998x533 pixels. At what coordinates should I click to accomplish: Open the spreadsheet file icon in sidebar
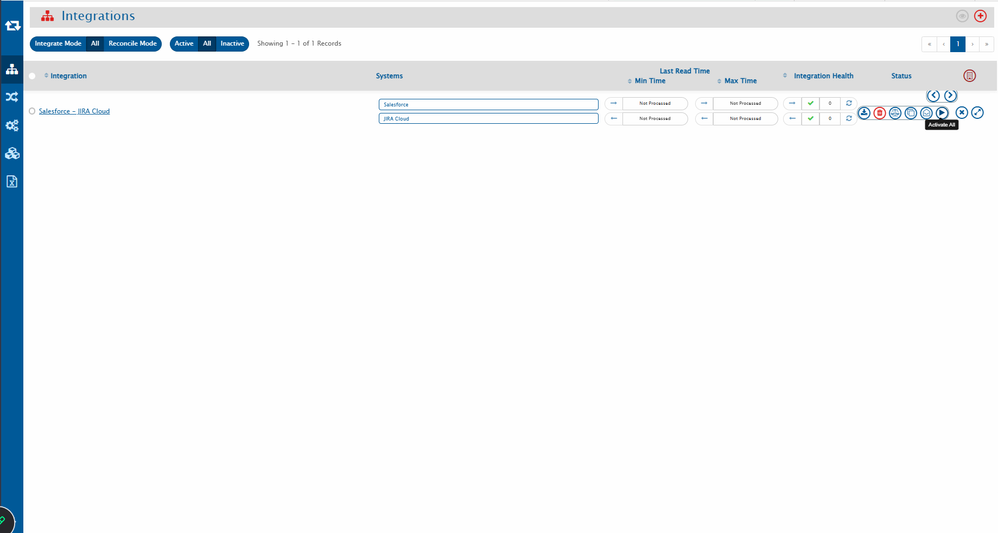tap(12, 181)
